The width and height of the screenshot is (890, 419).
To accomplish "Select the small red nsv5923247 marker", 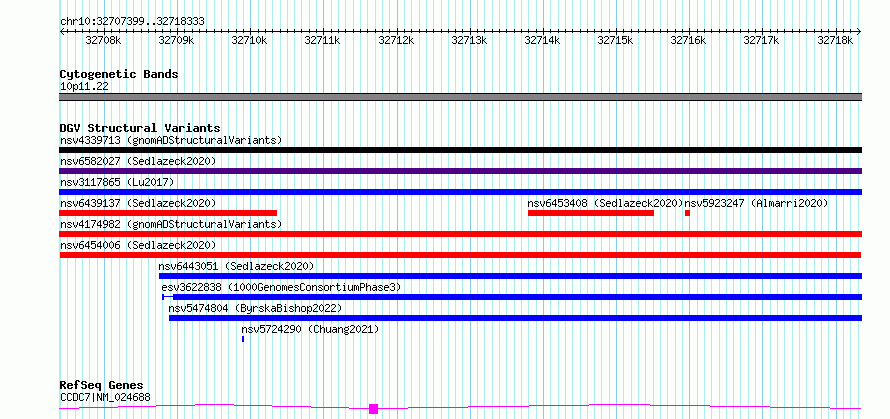I will pos(687,213).
